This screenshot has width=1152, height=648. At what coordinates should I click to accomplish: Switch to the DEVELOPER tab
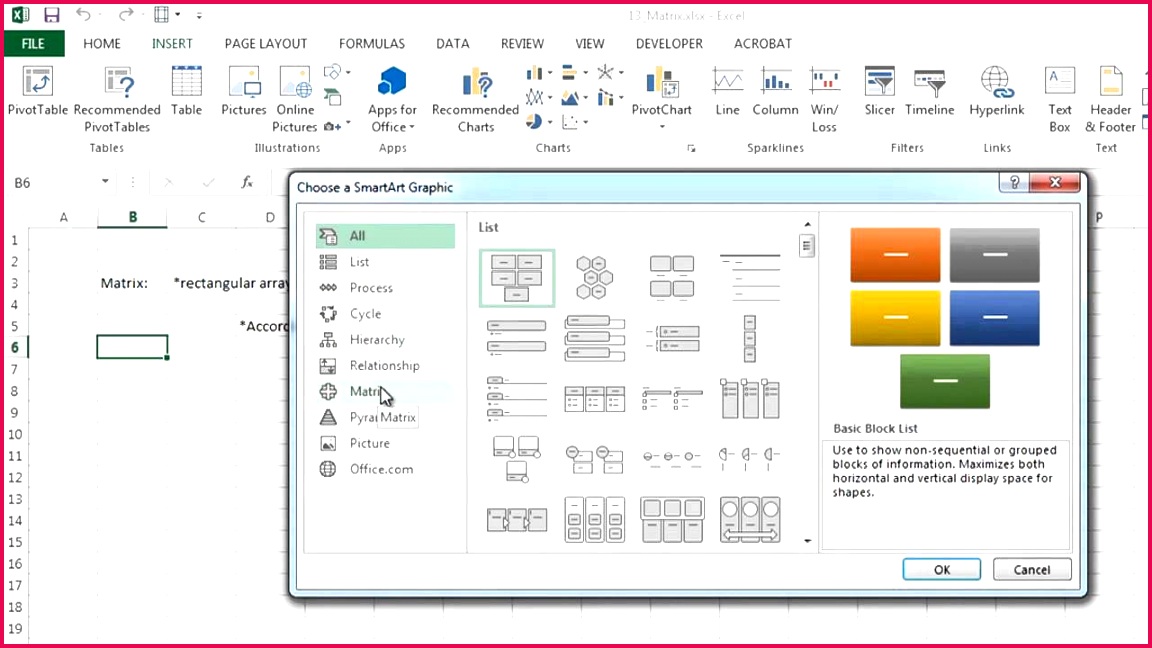pos(669,43)
